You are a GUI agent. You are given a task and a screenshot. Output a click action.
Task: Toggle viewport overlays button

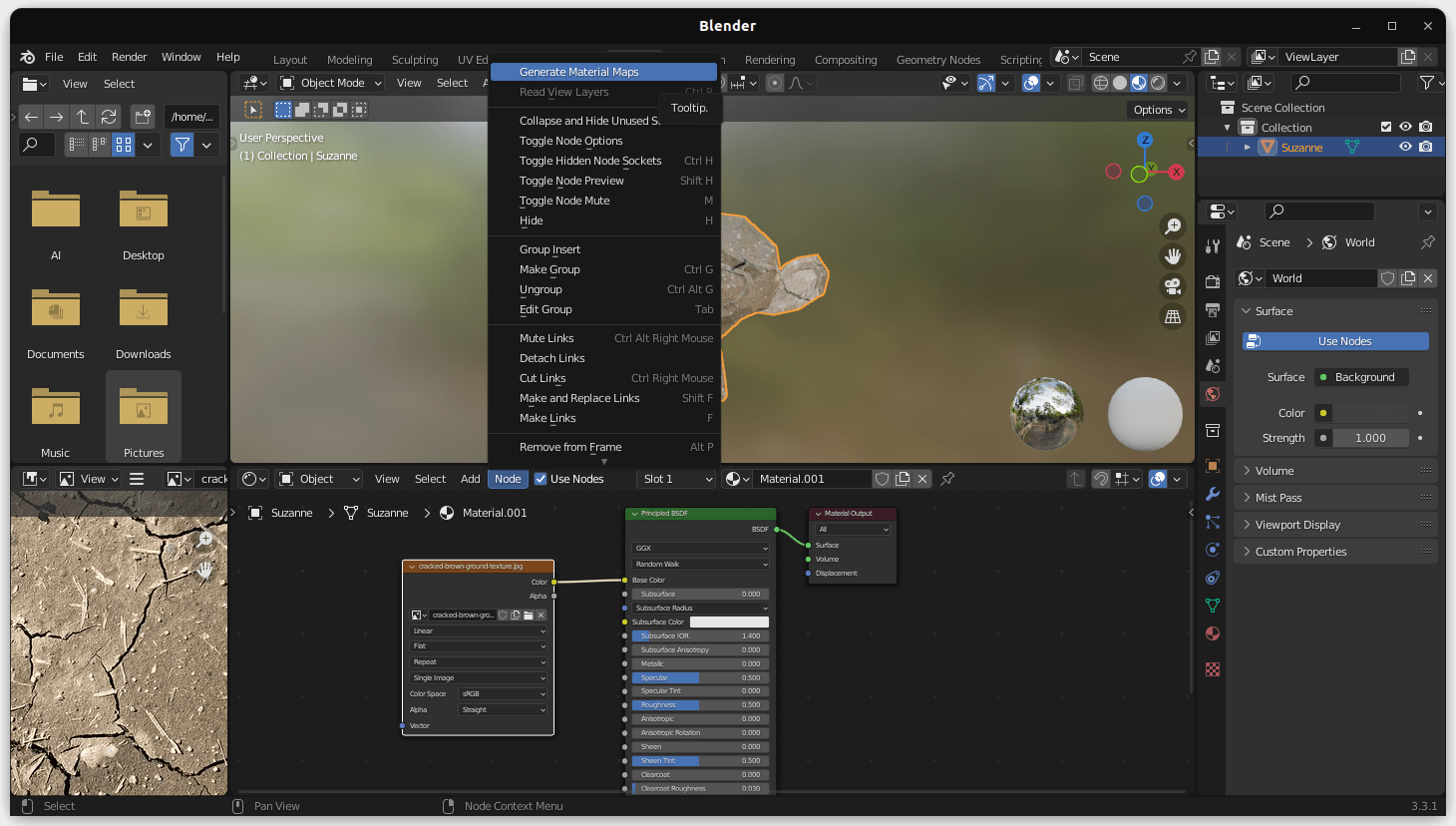tap(1031, 83)
